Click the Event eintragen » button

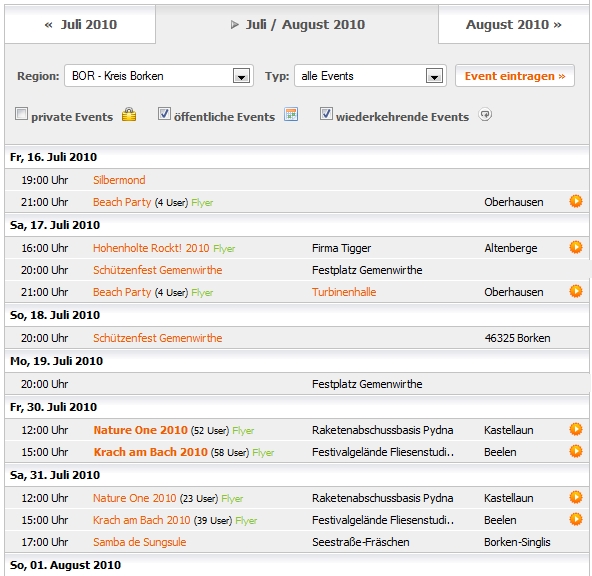point(515,76)
